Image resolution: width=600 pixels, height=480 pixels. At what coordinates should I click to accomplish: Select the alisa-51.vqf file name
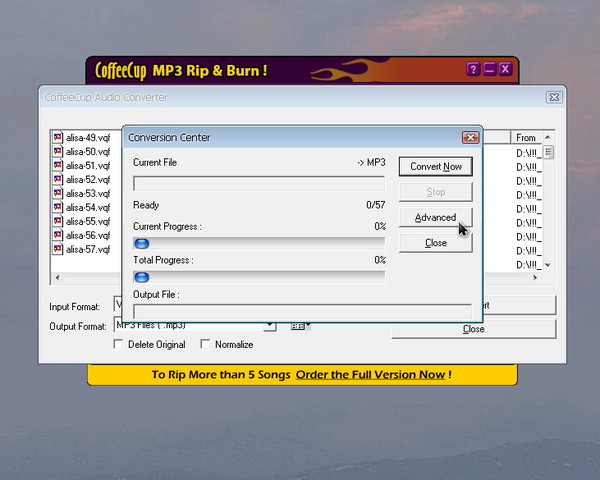click(x=88, y=165)
